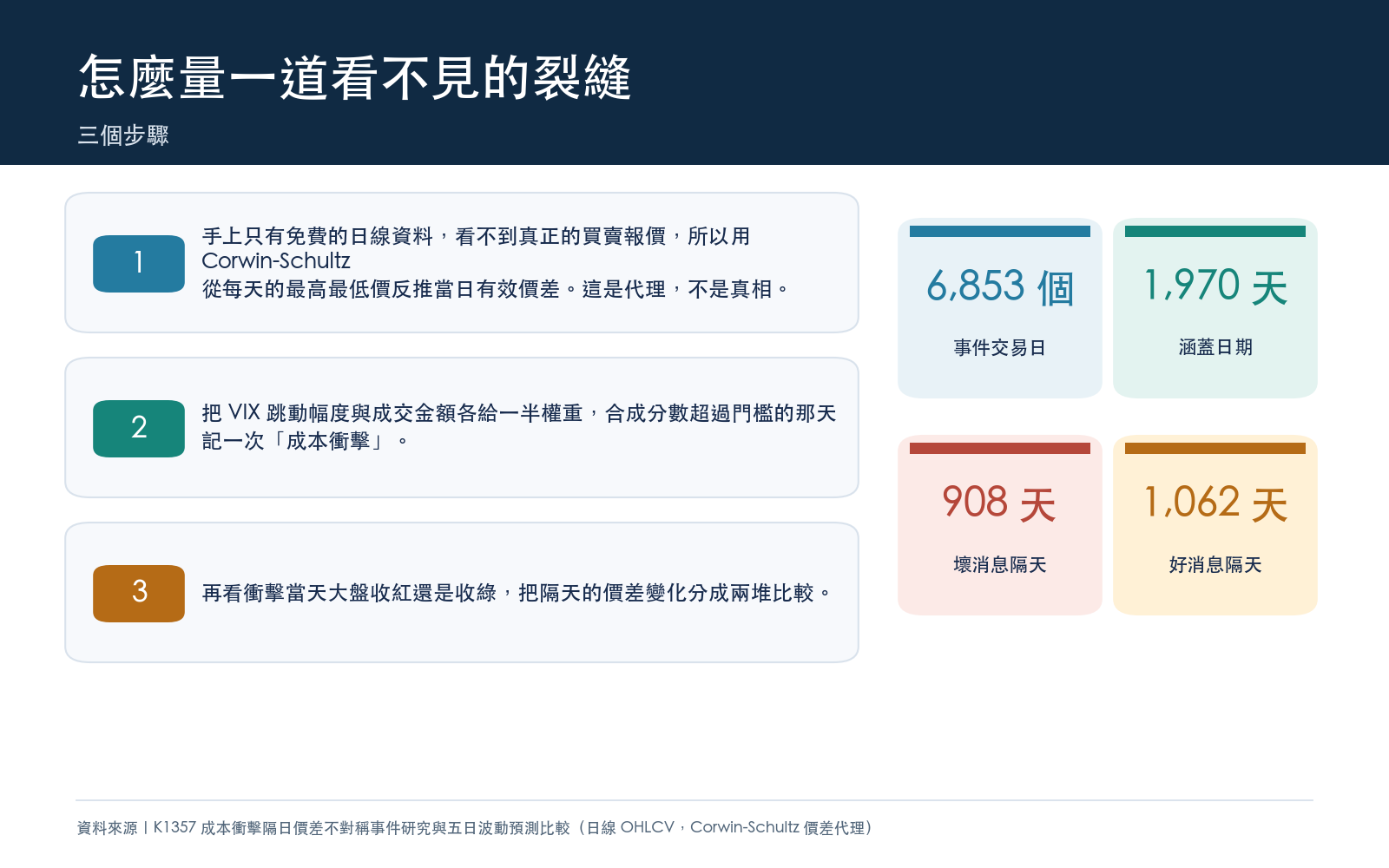Click the green bar above 1,970 天
1389x868 pixels.
coord(1215,232)
